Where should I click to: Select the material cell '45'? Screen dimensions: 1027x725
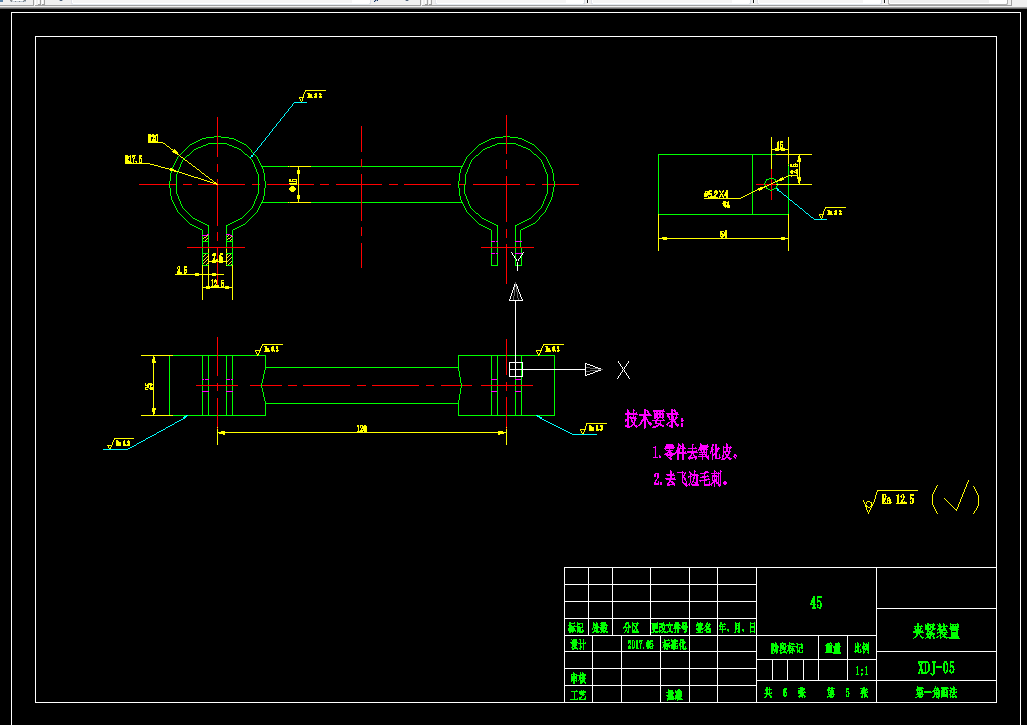[x=816, y=603]
